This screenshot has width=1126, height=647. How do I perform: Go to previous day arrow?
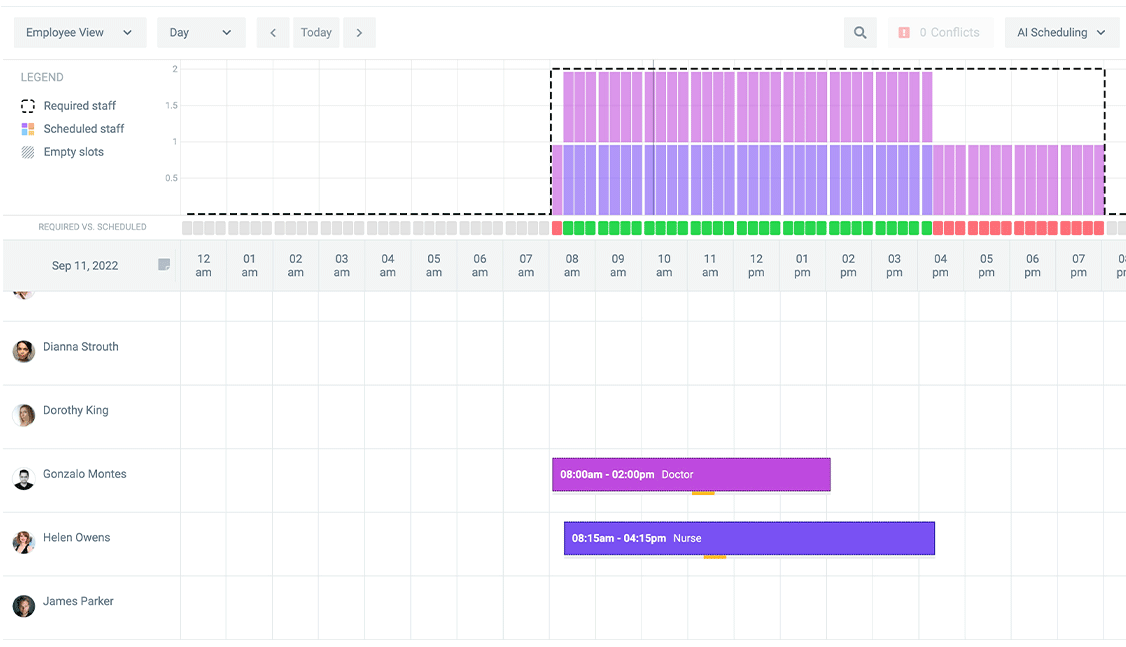tap(273, 32)
